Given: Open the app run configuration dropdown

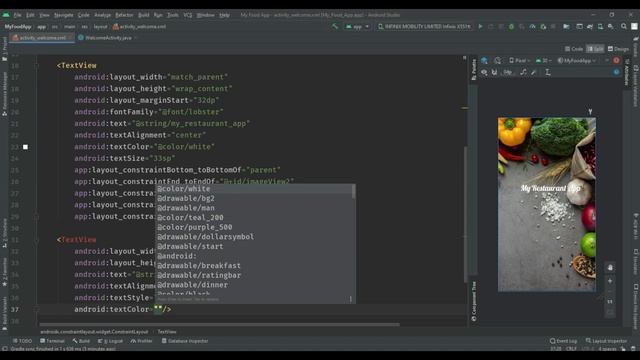Looking at the screenshot, I should [x=357, y=27].
